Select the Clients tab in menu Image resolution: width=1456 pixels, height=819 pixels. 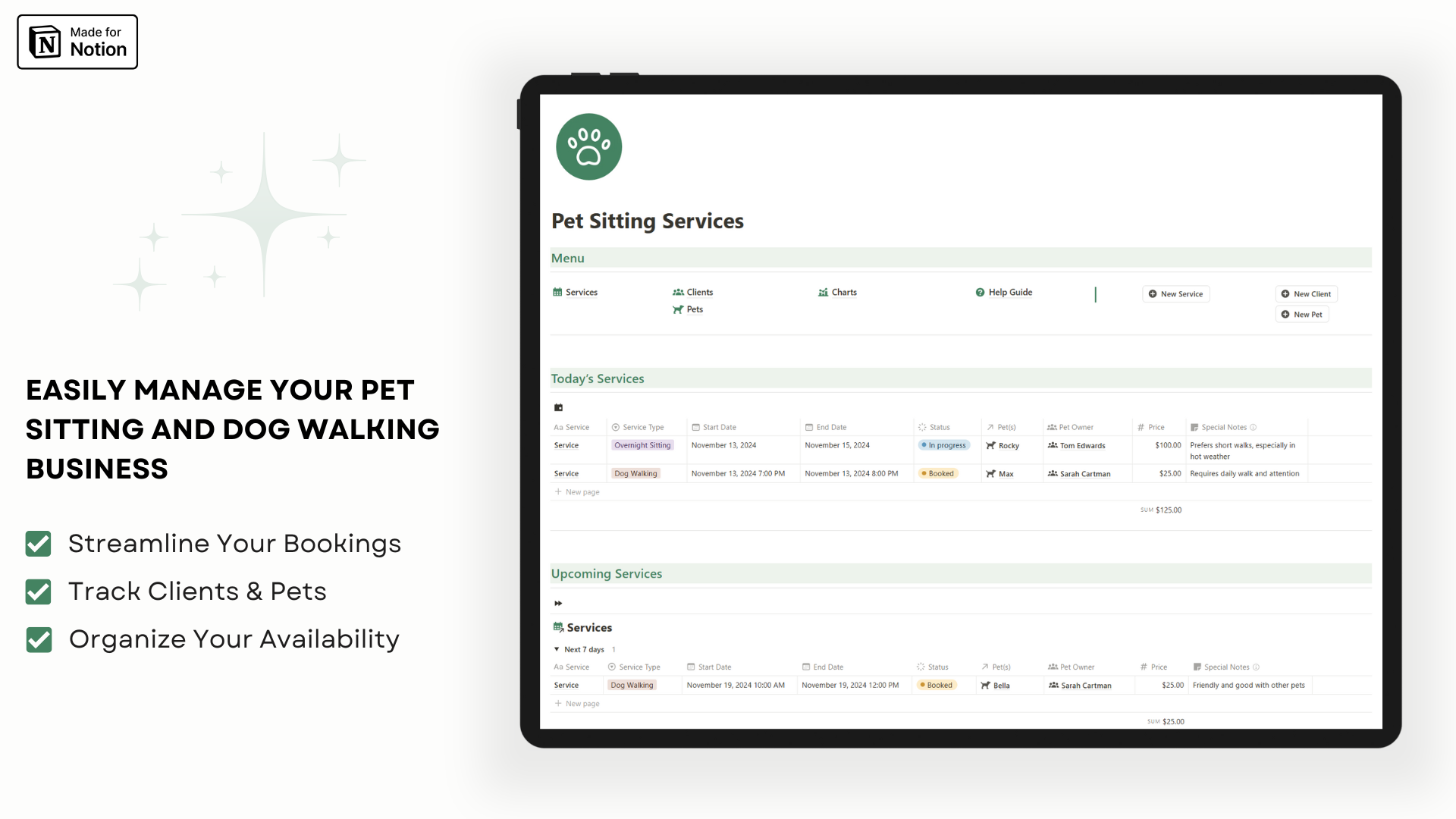(699, 292)
